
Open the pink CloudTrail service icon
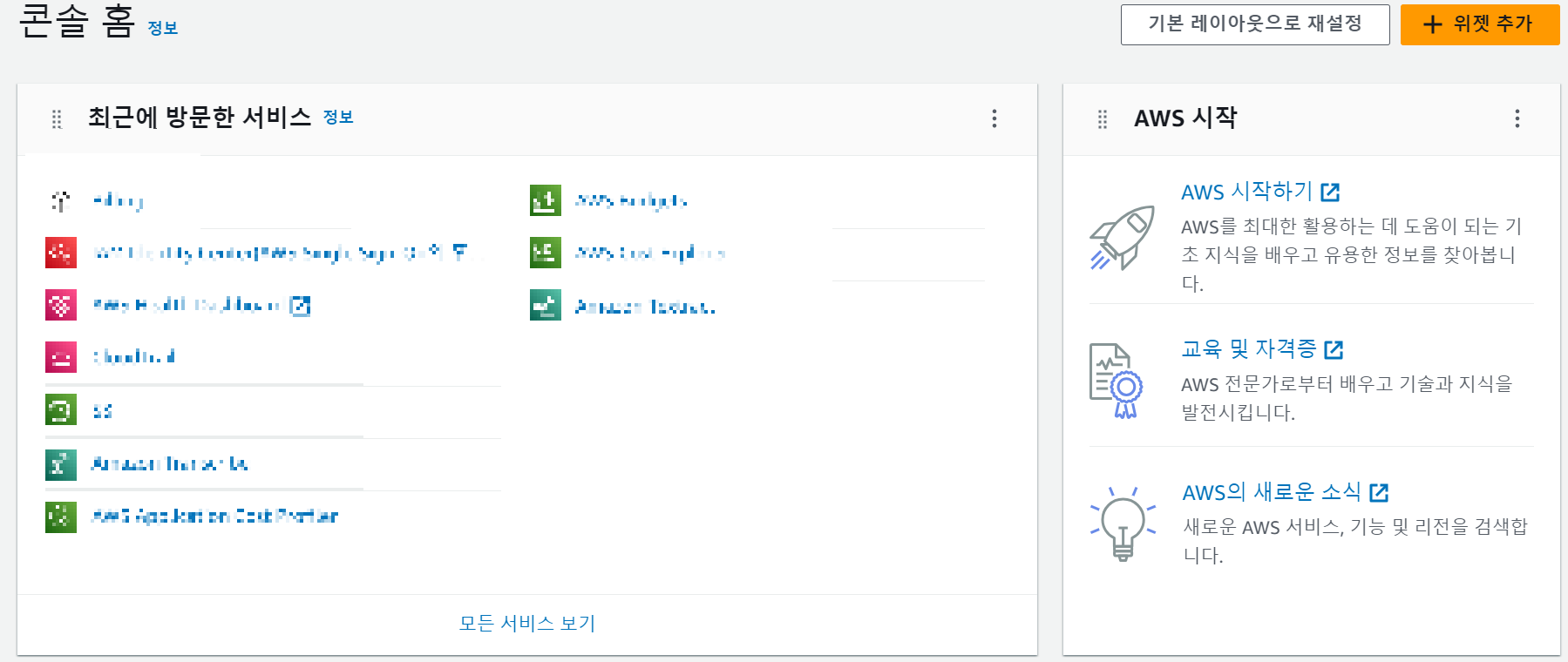pos(60,357)
